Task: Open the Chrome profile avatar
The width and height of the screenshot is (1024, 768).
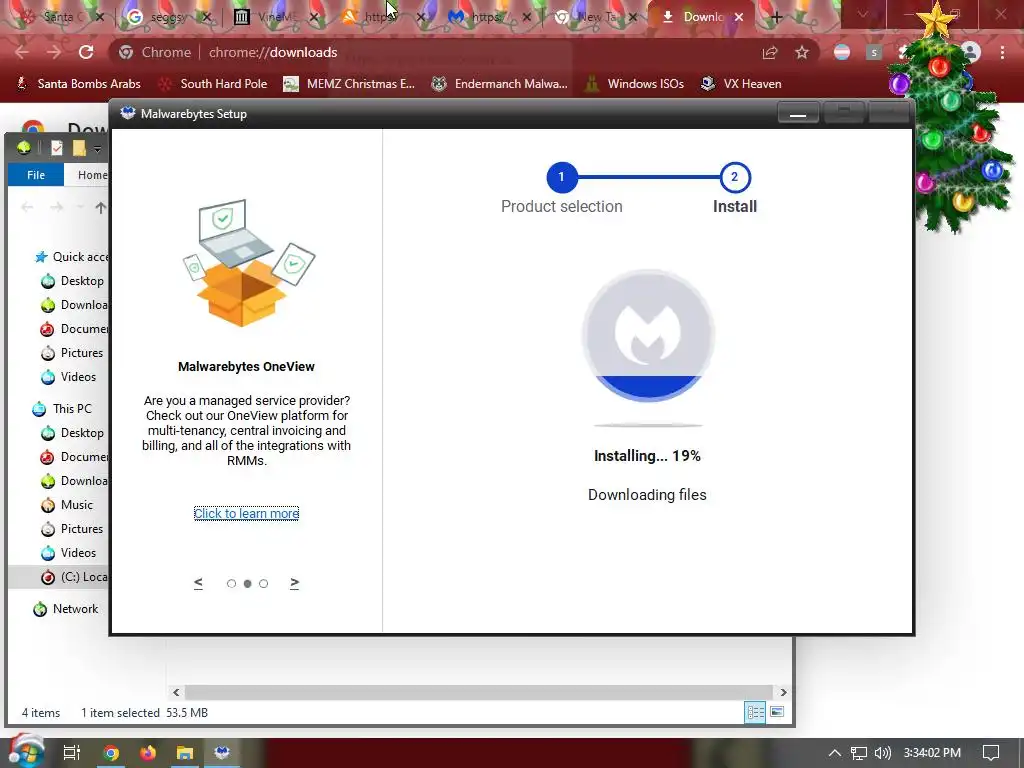Action: click(971, 52)
